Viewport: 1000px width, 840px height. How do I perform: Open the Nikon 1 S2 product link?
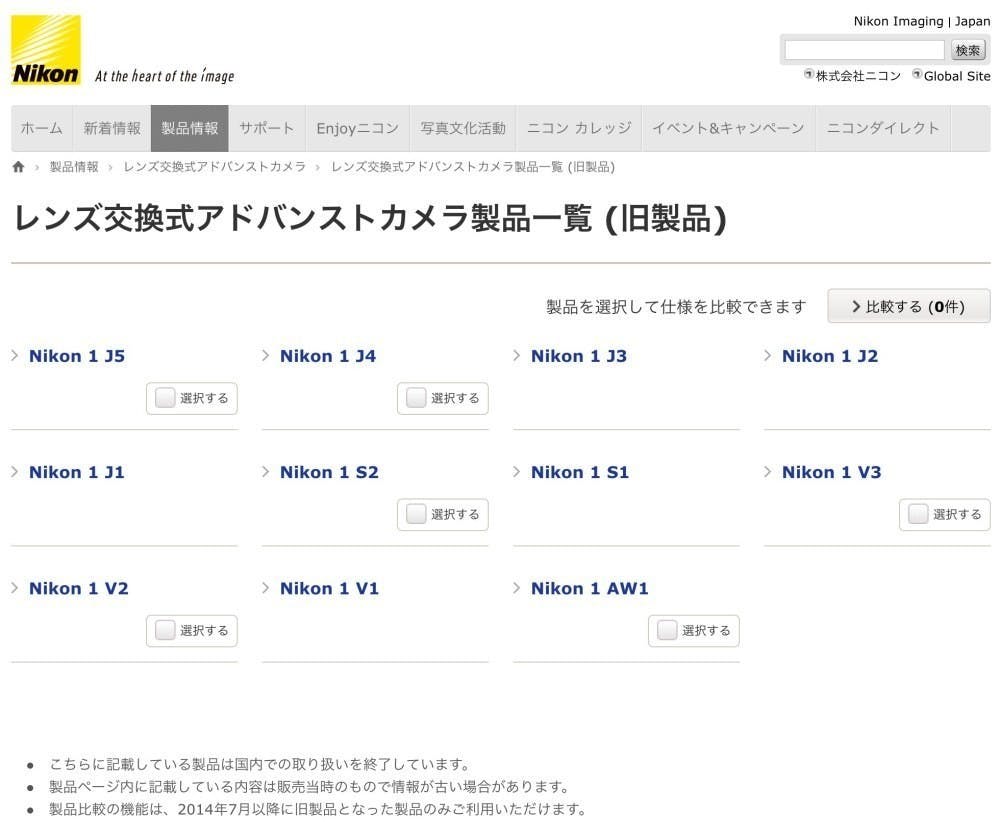(329, 472)
